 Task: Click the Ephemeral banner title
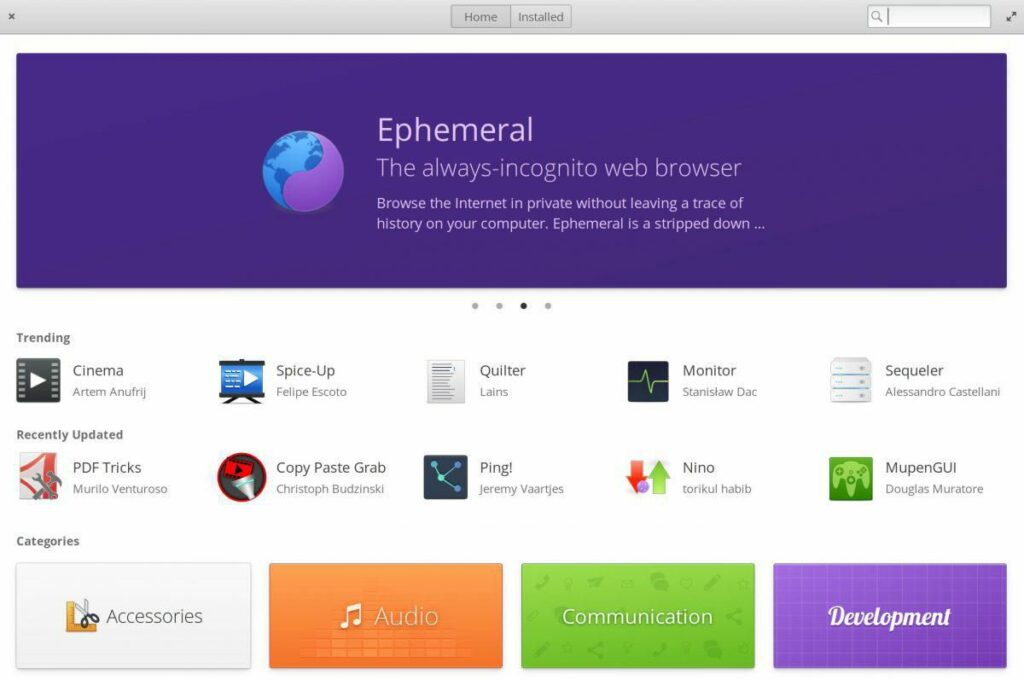455,130
